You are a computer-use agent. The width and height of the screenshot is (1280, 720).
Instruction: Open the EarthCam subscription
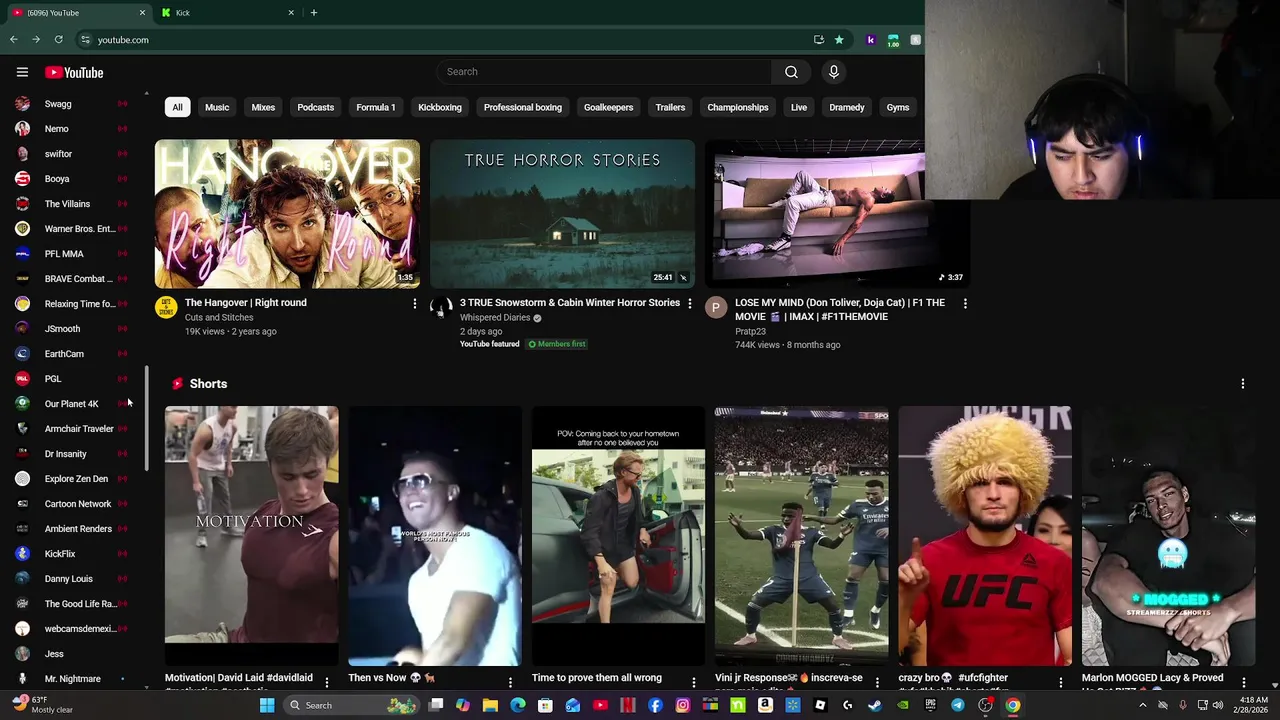(x=70, y=354)
